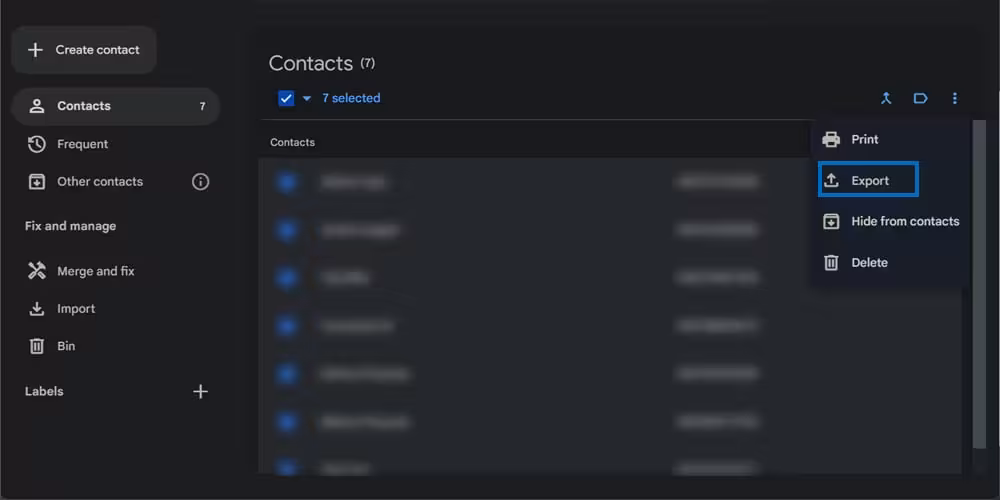Toggle the second contact's checkbox

[287, 230]
